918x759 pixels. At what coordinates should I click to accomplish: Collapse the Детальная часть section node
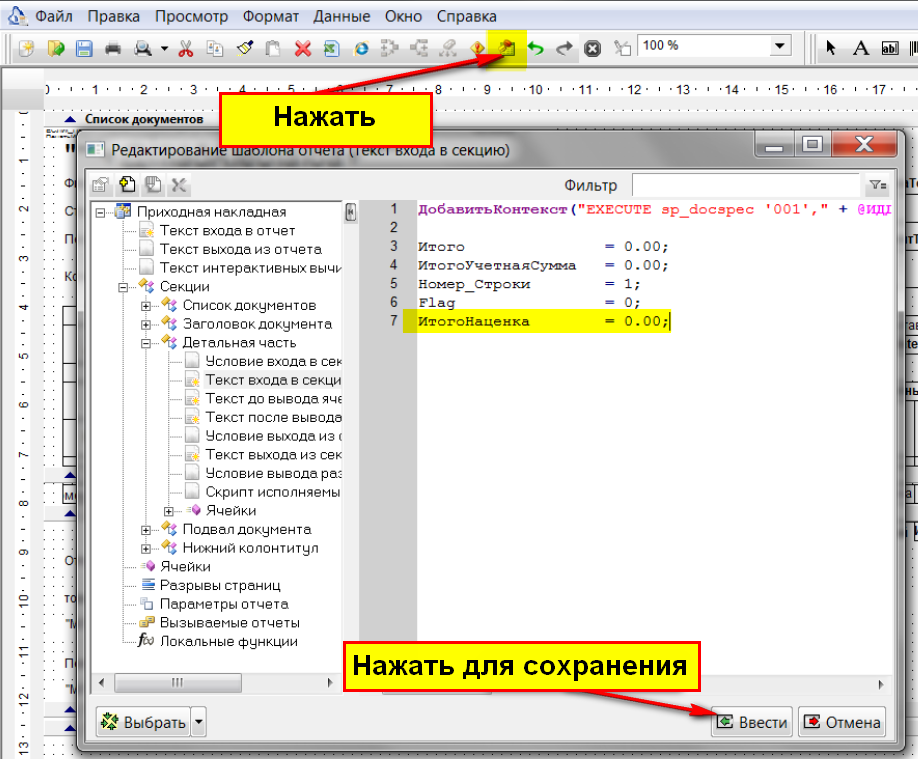click(x=146, y=343)
